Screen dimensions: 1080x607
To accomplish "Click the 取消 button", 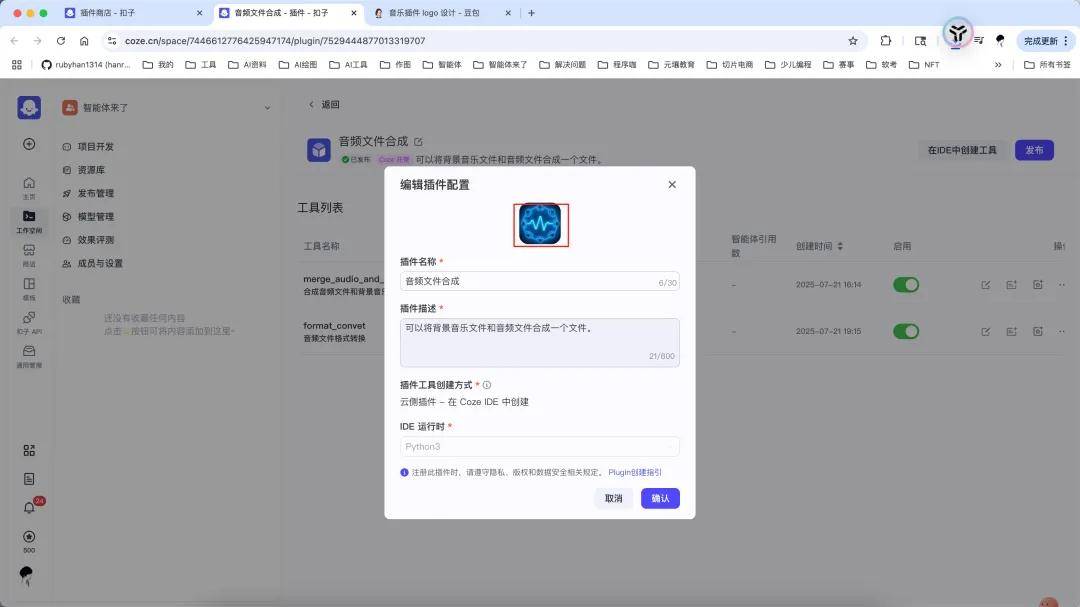I will coord(613,498).
